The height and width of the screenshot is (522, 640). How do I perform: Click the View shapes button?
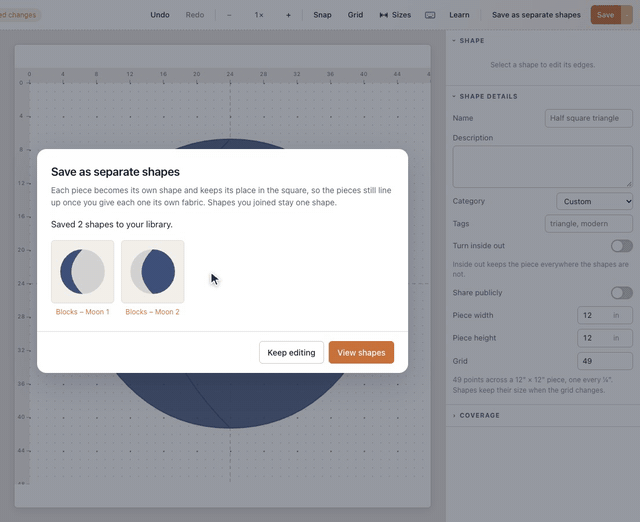pos(361,353)
